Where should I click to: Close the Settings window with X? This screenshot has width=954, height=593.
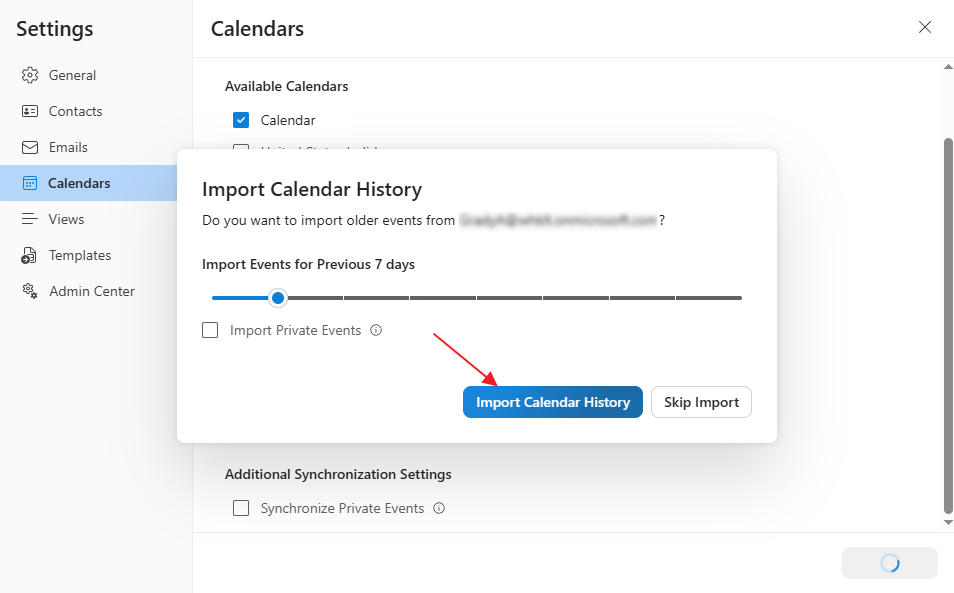point(925,27)
